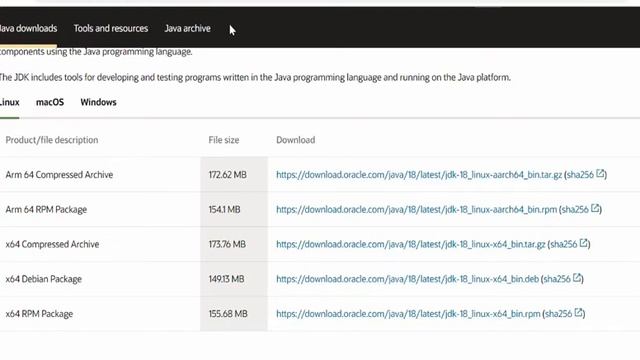Image resolution: width=640 pixels, height=360 pixels.
Task: Click the 'Product/file description' column header
Action: 52,140
